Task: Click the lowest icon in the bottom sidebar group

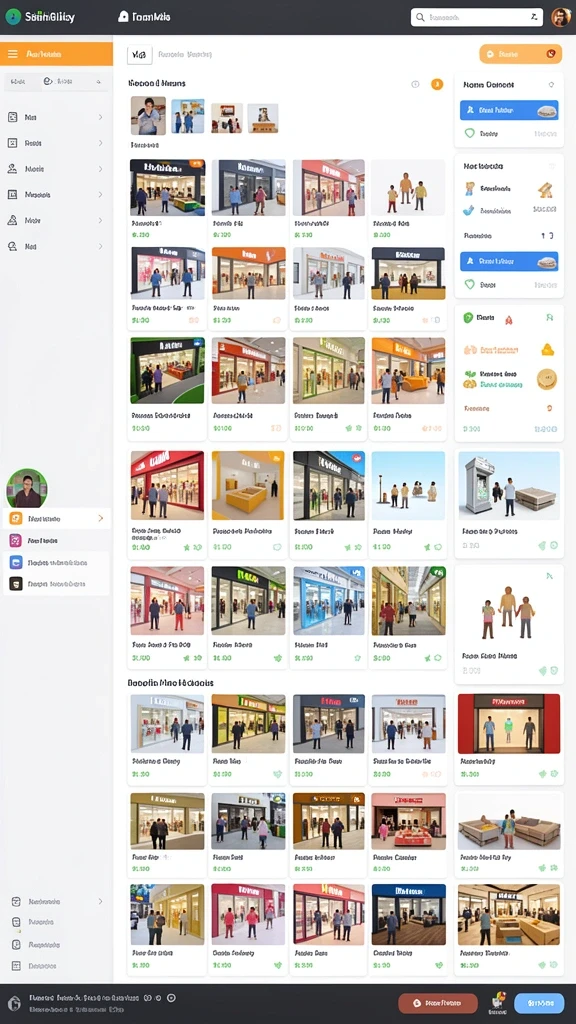Action: pyautogui.click(x=16, y=966)
